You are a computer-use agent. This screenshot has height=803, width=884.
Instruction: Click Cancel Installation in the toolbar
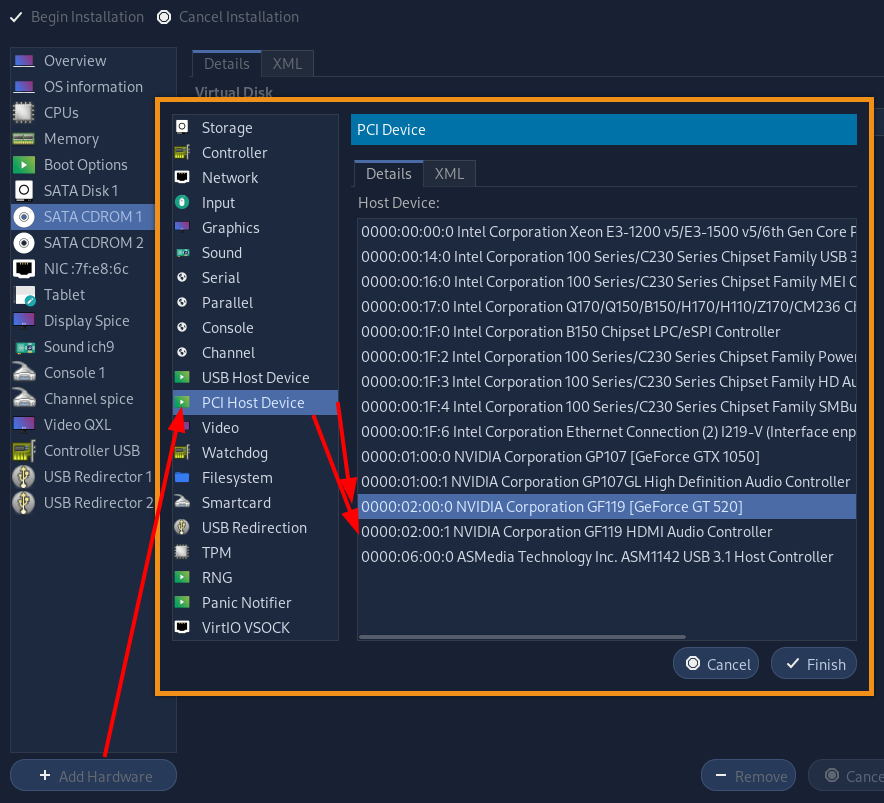[228, 17]
